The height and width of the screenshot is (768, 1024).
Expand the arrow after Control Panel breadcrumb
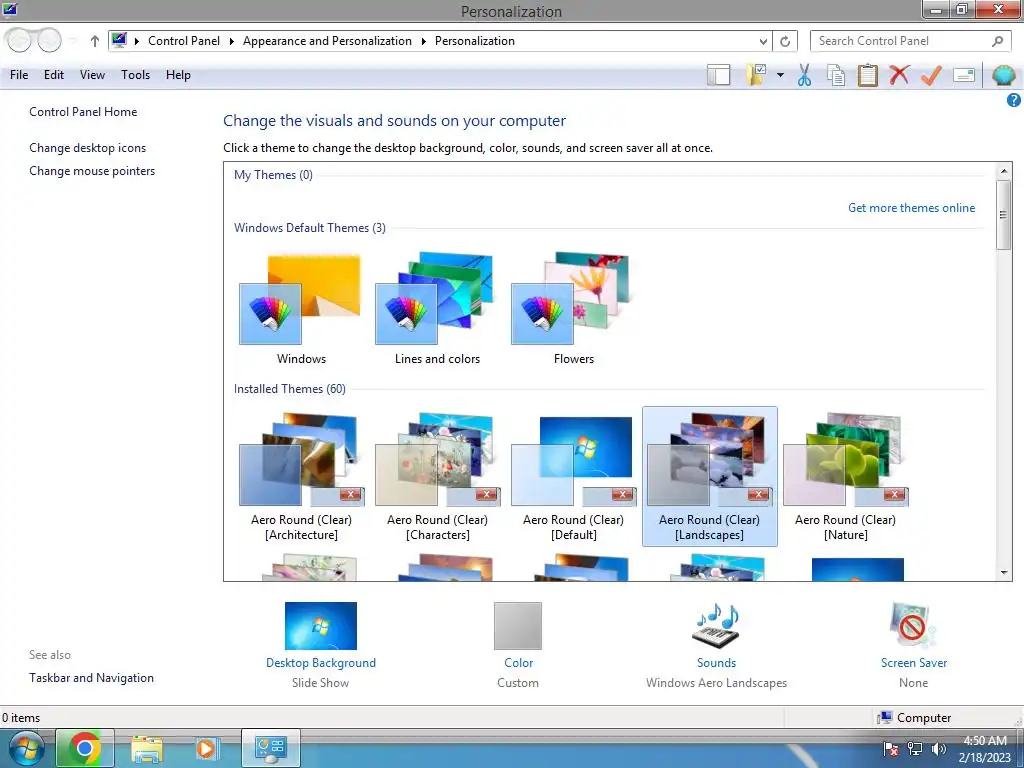231,41
